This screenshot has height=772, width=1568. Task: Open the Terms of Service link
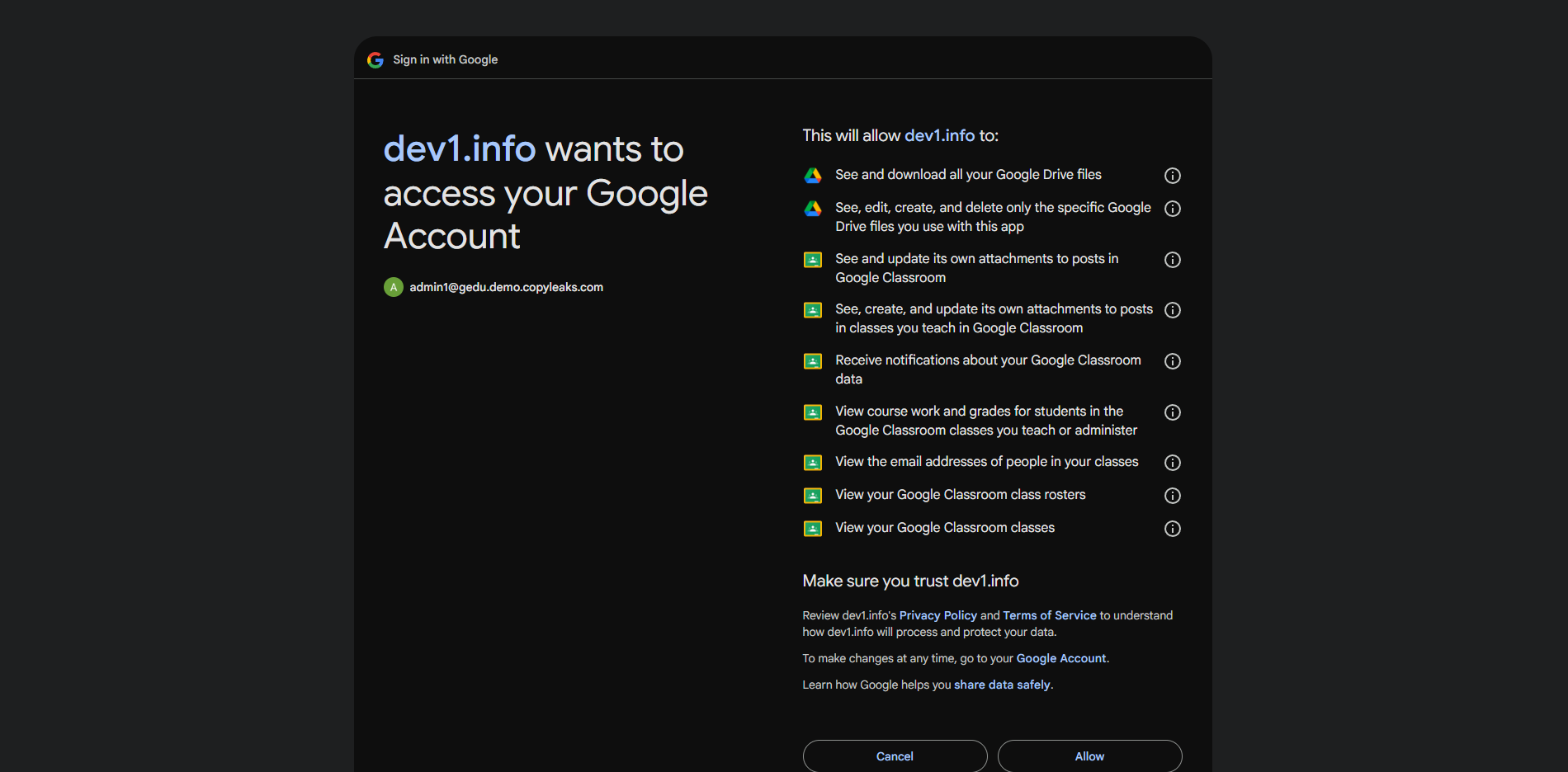click(x=1049, y=615)
